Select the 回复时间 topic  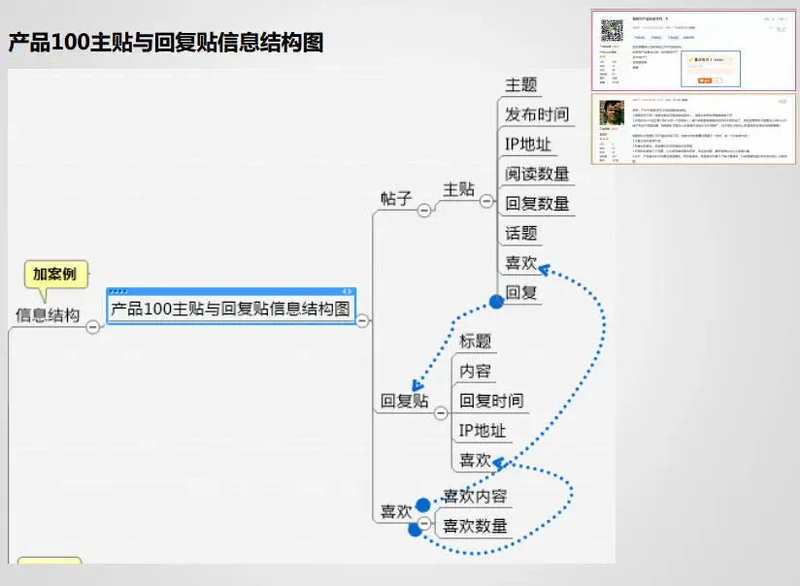[491, 401]
